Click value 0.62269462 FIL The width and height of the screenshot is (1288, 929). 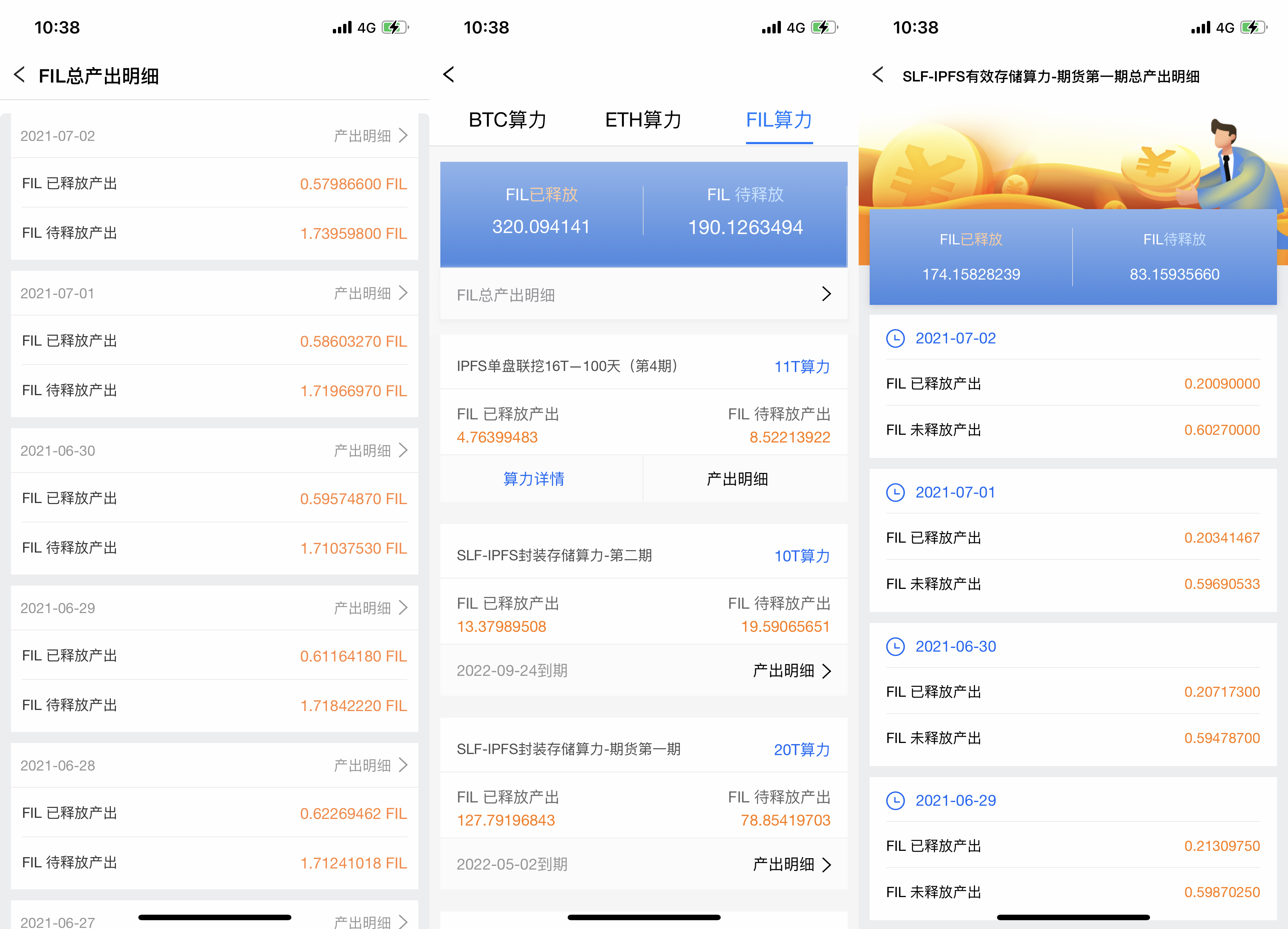(353, 813)
